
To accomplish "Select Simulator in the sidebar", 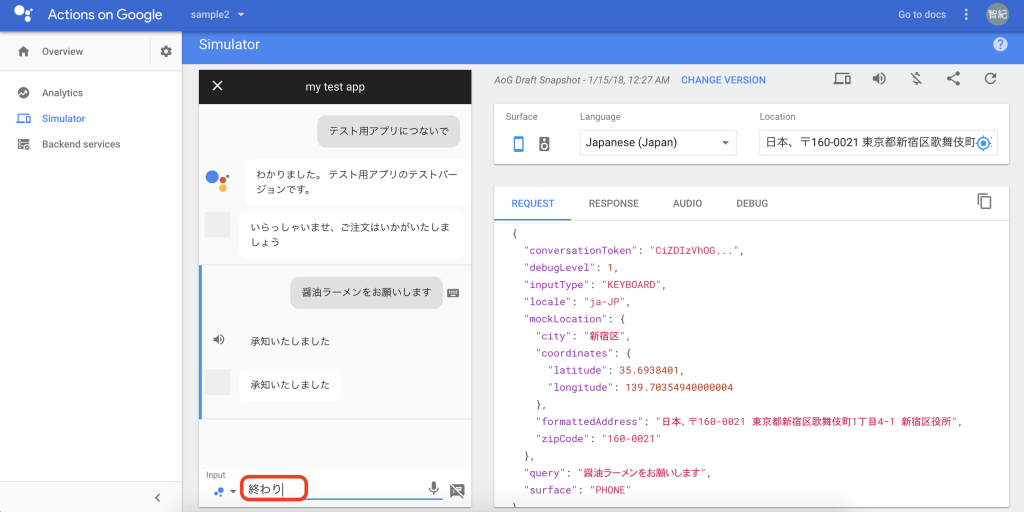I will 63,119.
